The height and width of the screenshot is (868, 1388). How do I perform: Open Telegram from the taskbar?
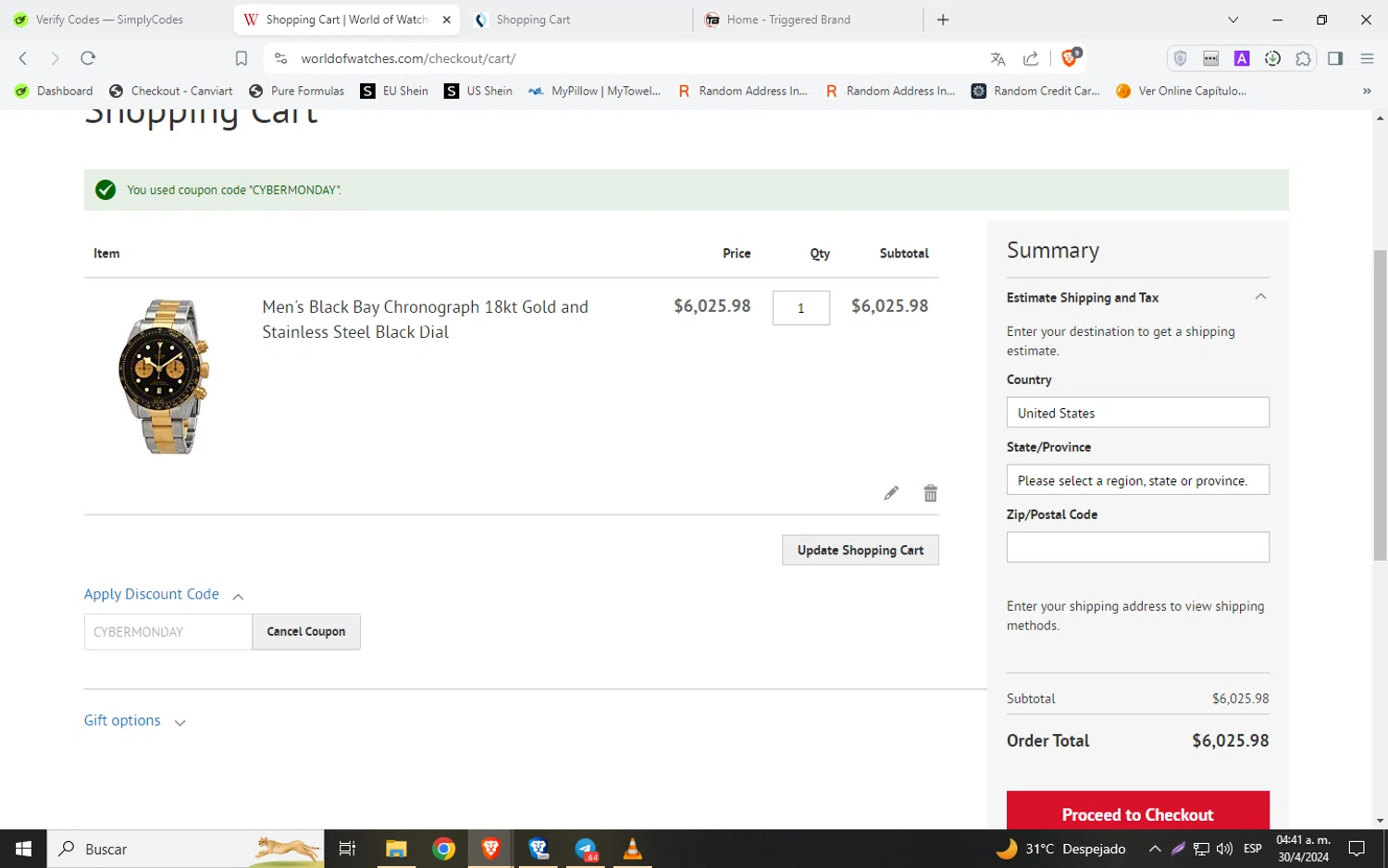586,849
